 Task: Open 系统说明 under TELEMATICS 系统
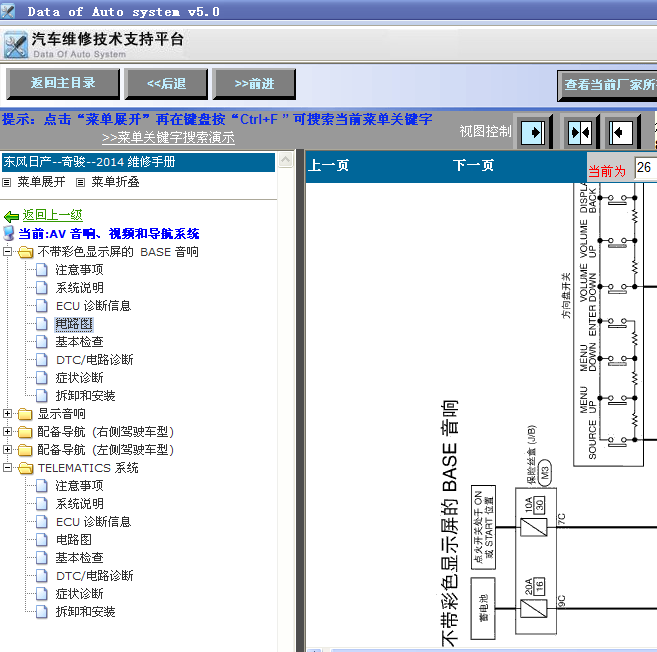point(79,504)
